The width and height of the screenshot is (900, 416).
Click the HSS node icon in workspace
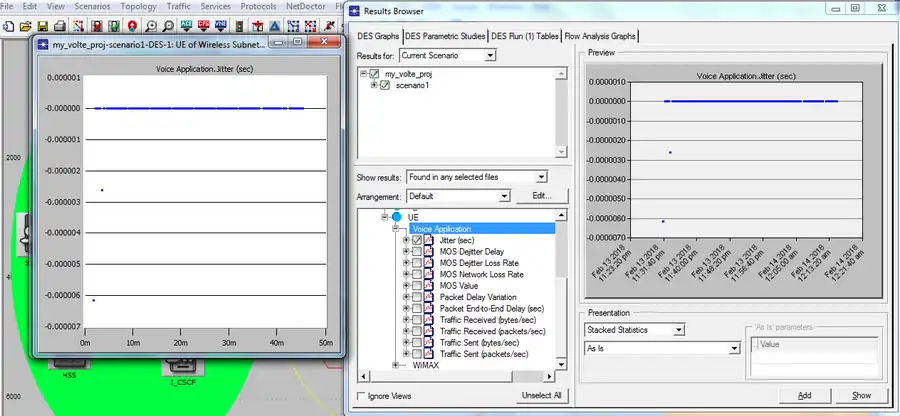click(x=69, y=363)
